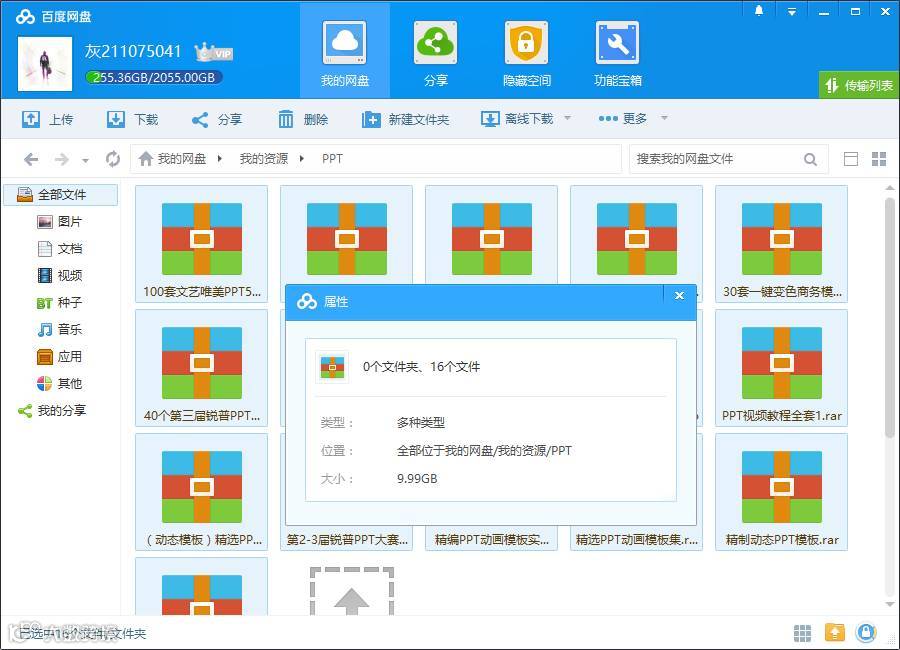The width and height of the screenshot is (900, 650).
Task: Open the 隐藏空间 tab
Action: [x=526, y=53]
